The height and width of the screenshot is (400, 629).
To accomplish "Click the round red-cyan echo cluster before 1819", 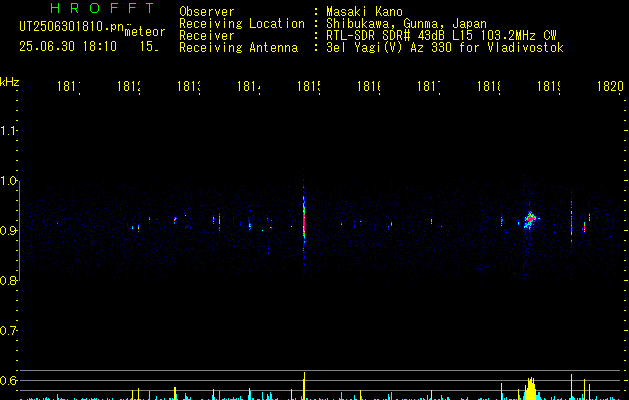I will 530,220.
